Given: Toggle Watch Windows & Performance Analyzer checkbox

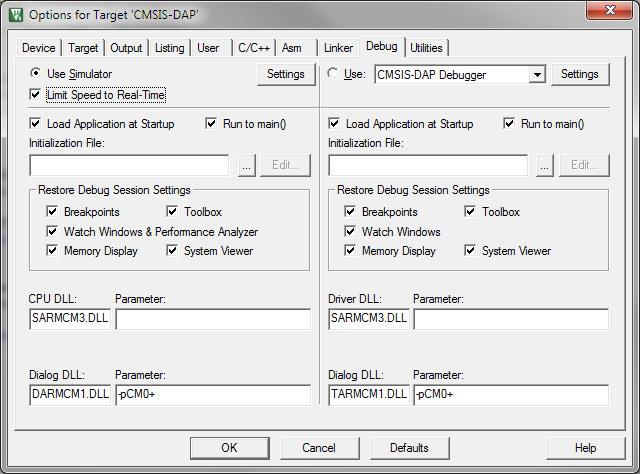Looking at the screenshot, I should [x=52, y=231].
